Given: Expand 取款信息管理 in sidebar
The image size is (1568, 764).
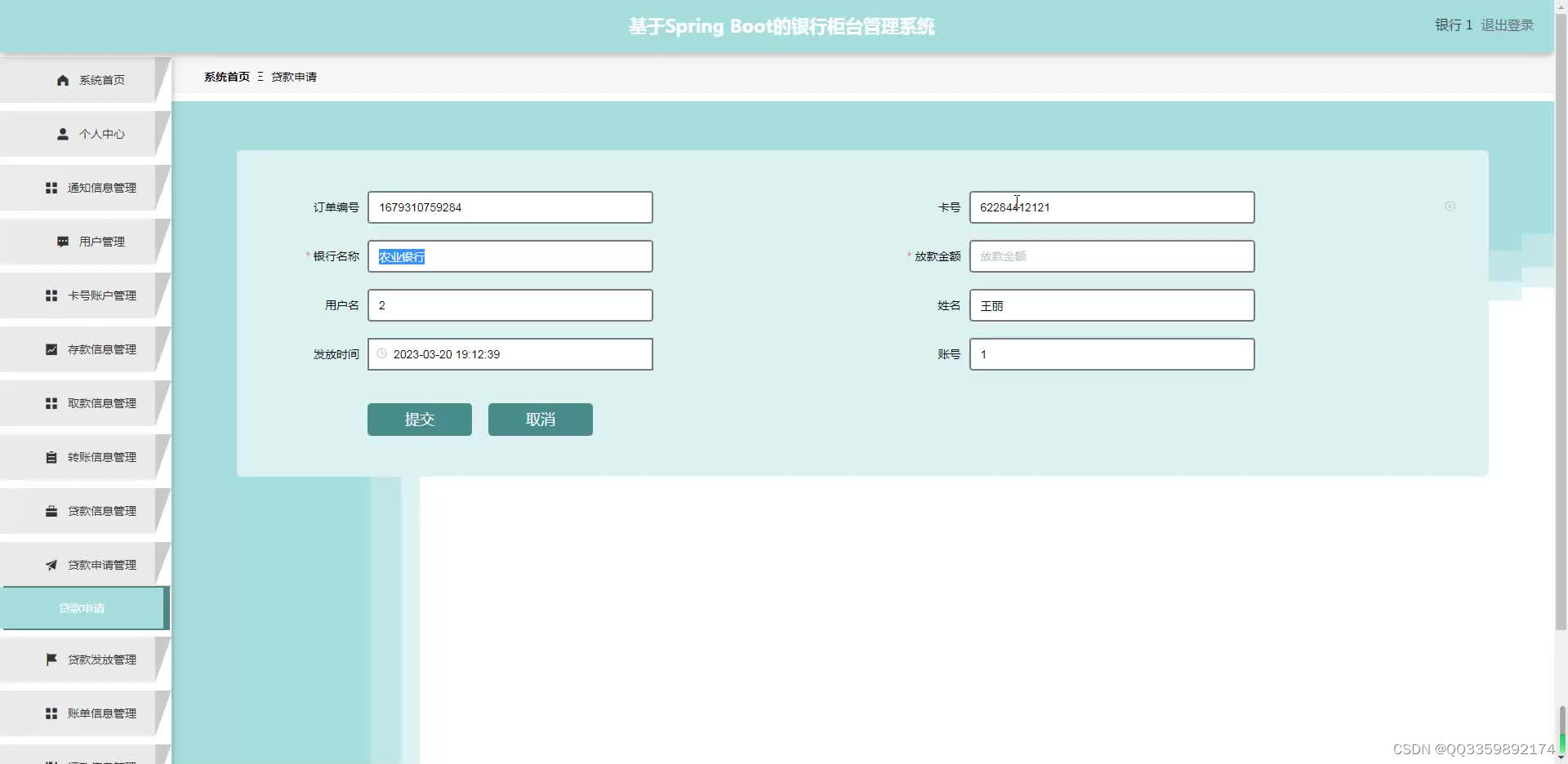Looking at the screenshot, I should [85, 403].
